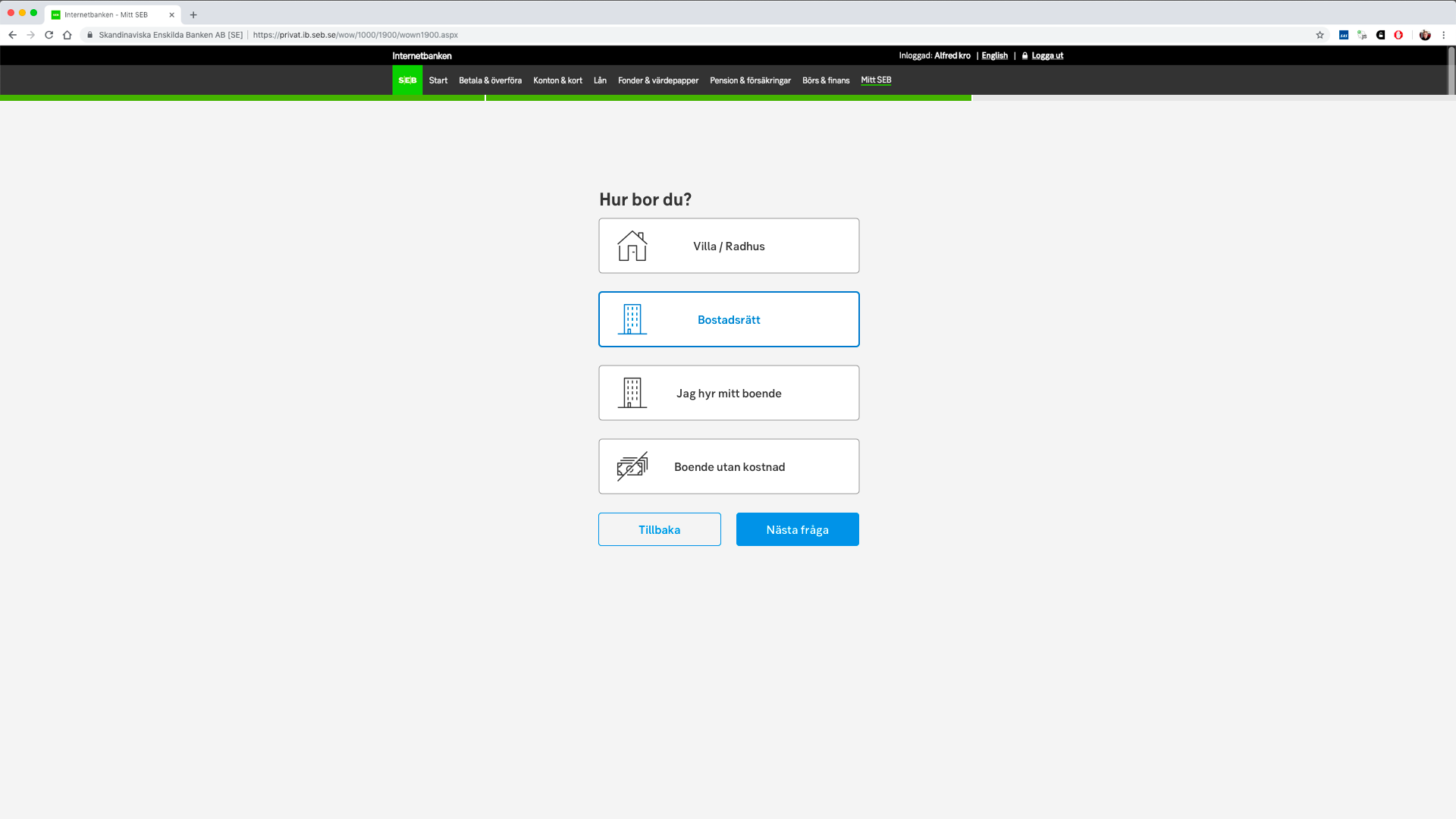Open the Pension & försäkringar menu
This screenshot has height=819, width=1456.
pos(750,80)
